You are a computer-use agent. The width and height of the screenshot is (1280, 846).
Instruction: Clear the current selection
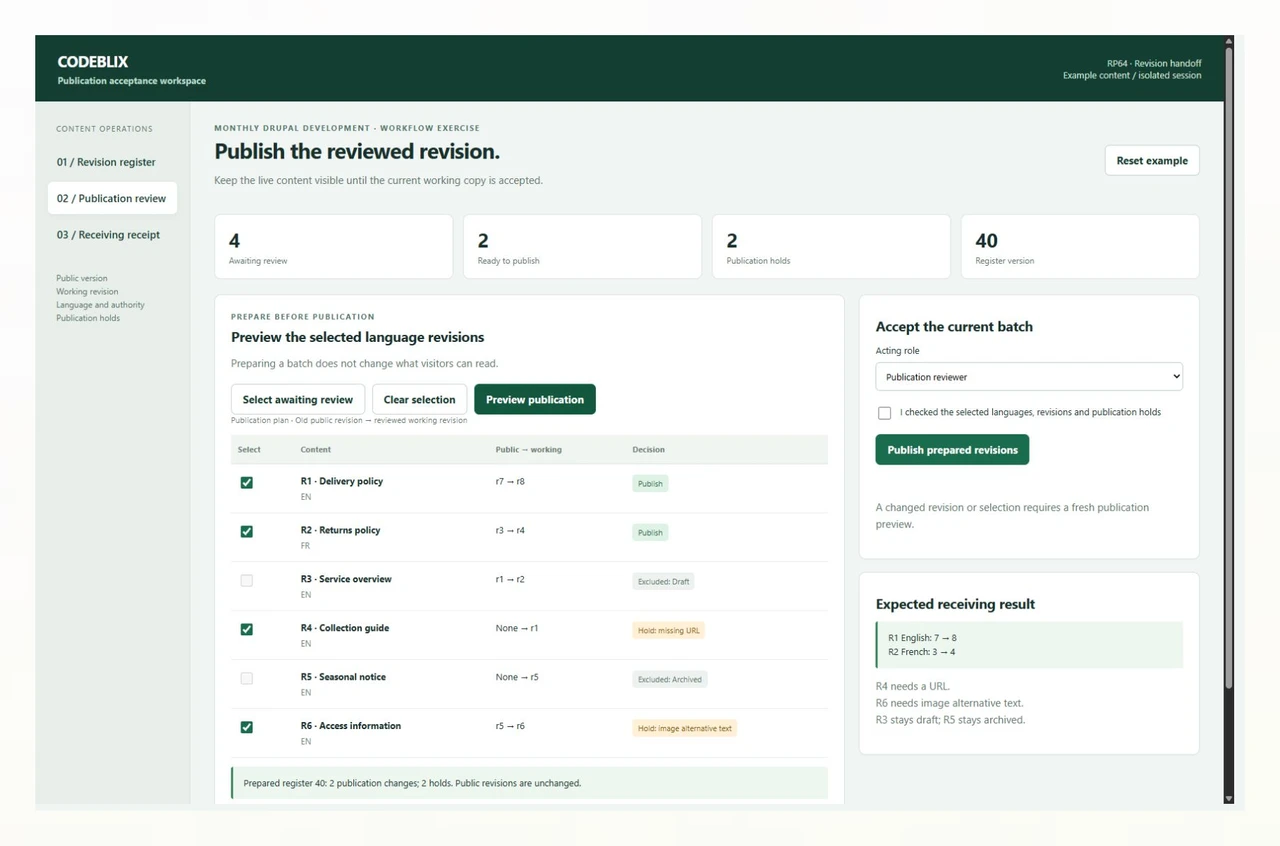(x=419, y=399)
